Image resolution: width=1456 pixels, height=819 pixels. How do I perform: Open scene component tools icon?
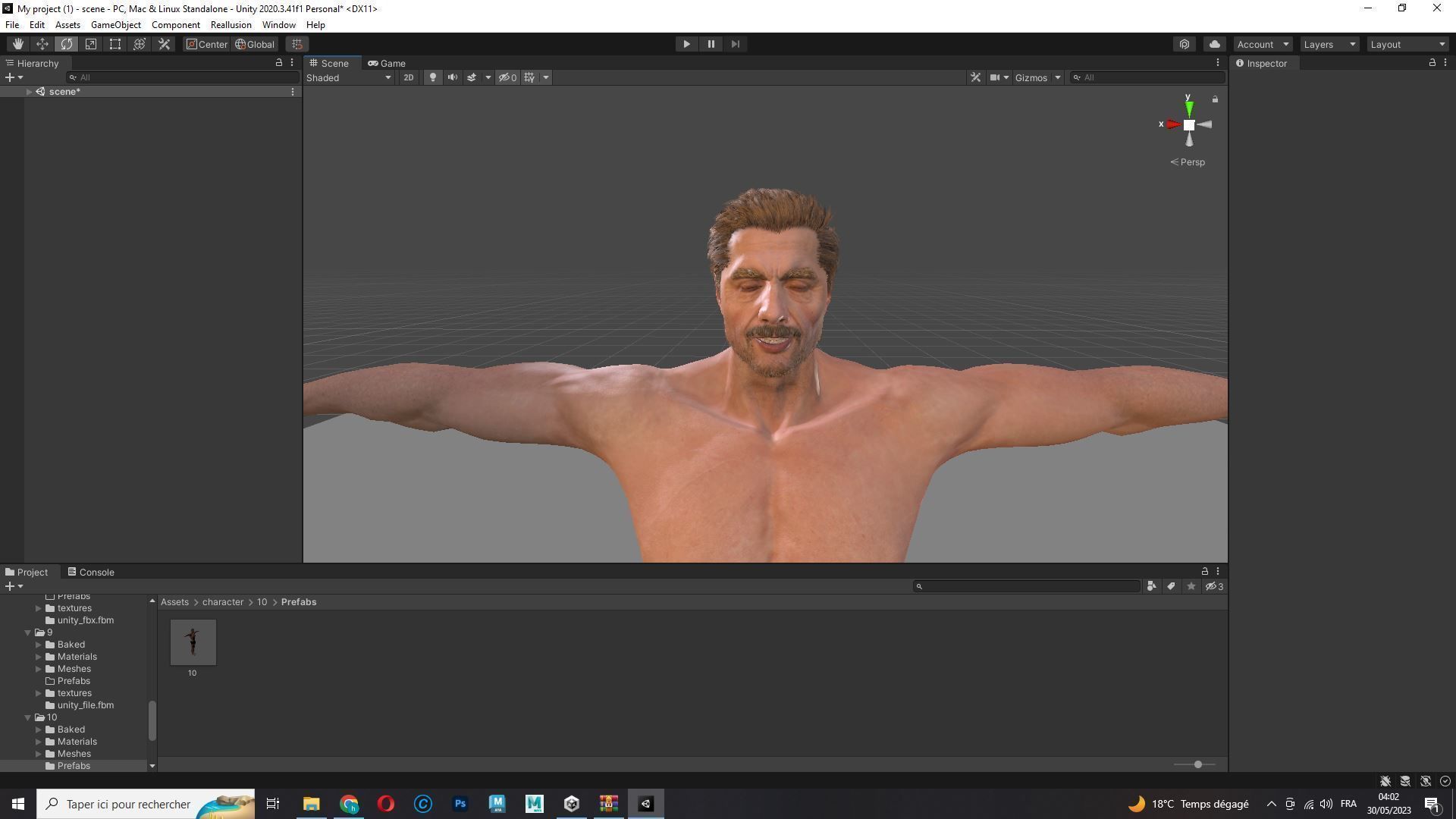[976, 77]
